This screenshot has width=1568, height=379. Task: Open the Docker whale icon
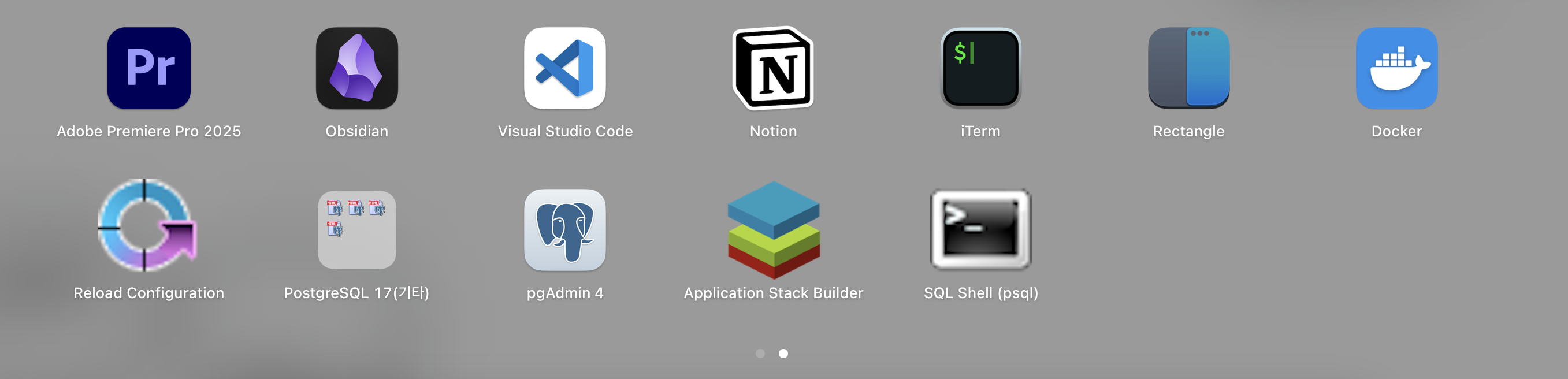1396,68
